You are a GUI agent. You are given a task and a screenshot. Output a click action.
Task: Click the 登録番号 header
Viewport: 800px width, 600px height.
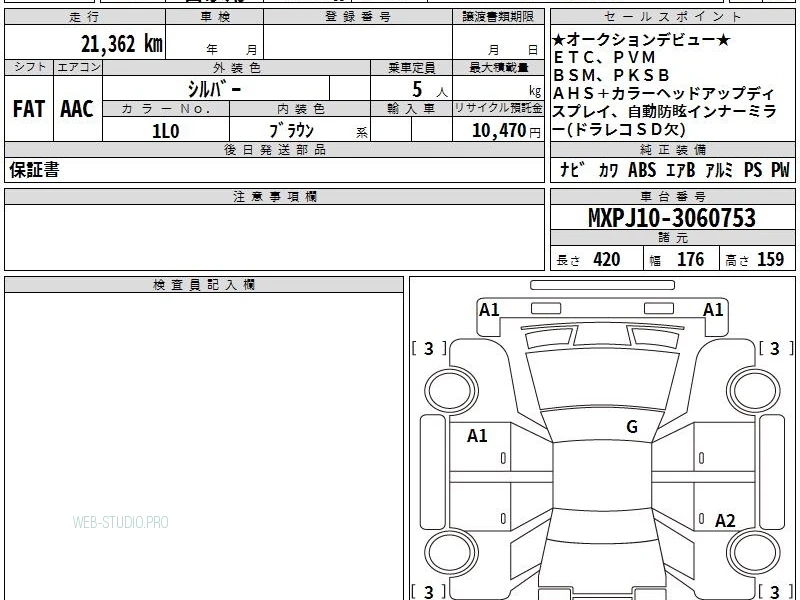358,17
